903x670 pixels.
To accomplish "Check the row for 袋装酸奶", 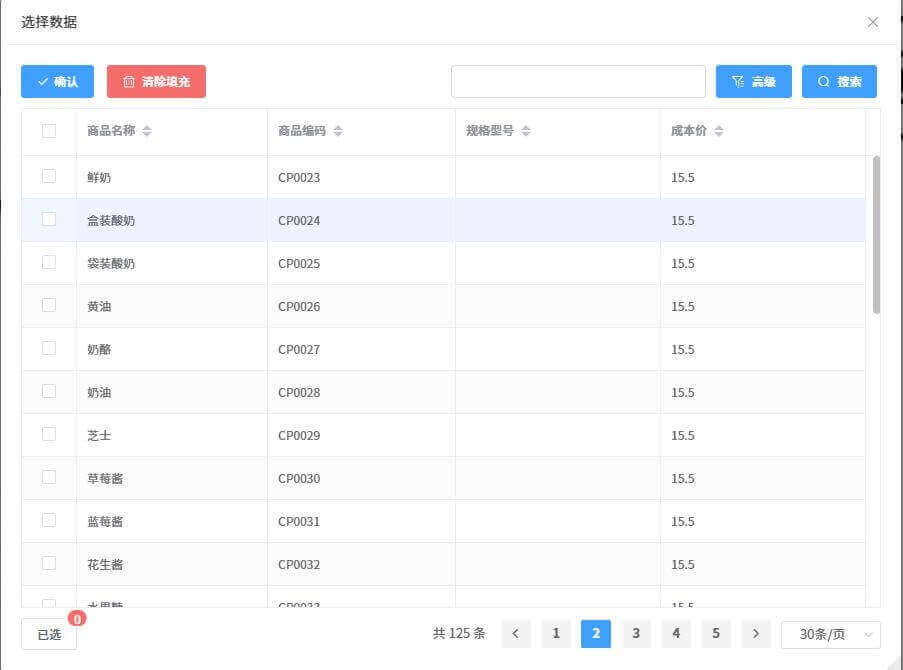I will coord(49,262).
